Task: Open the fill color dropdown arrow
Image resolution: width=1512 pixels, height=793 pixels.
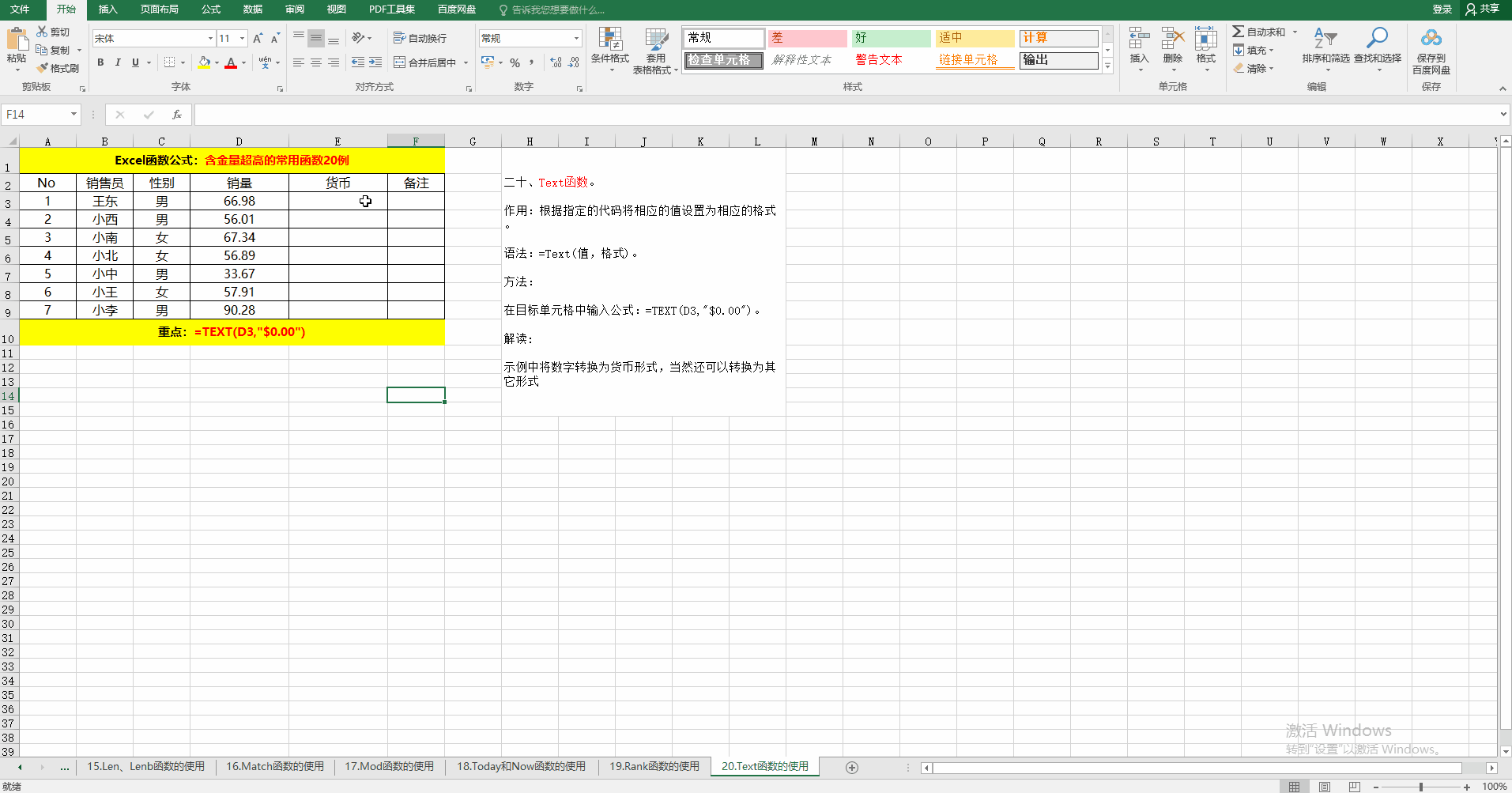Action: coord(216,62)
